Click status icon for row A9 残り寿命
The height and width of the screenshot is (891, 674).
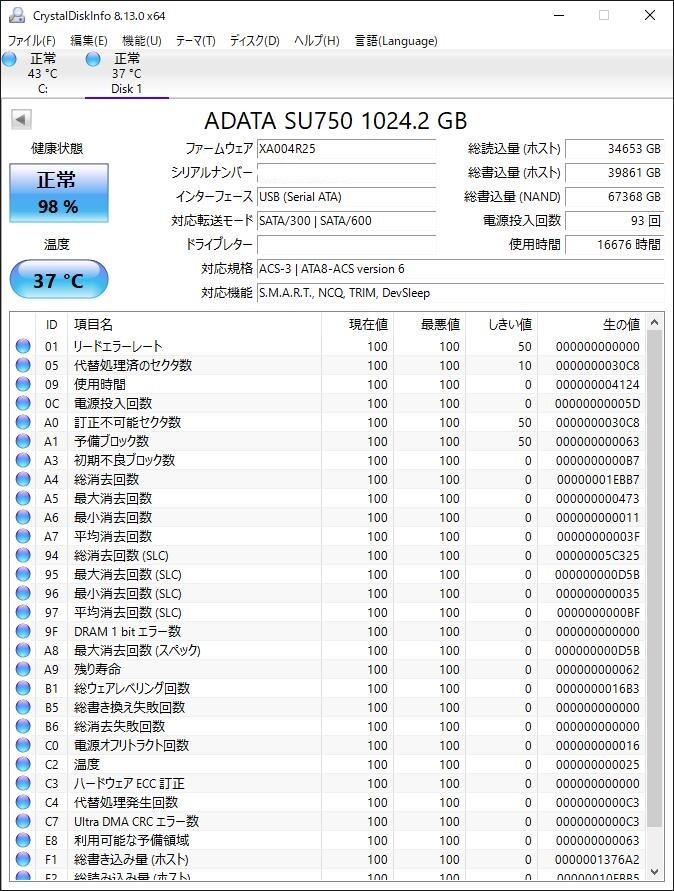[23, 669]
